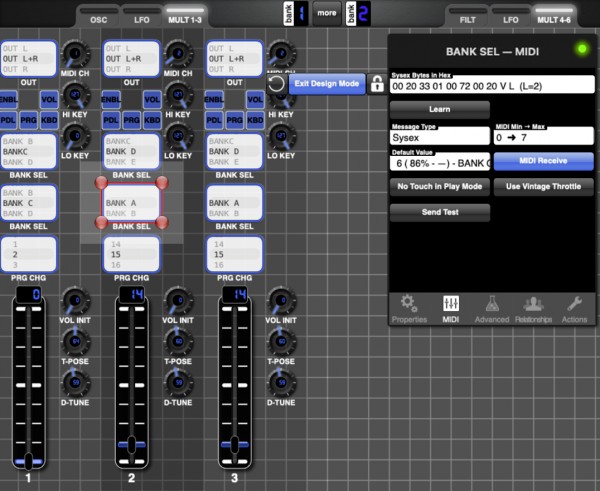
Task: Open the Advanced flask panel
Action: coord(492,309)
